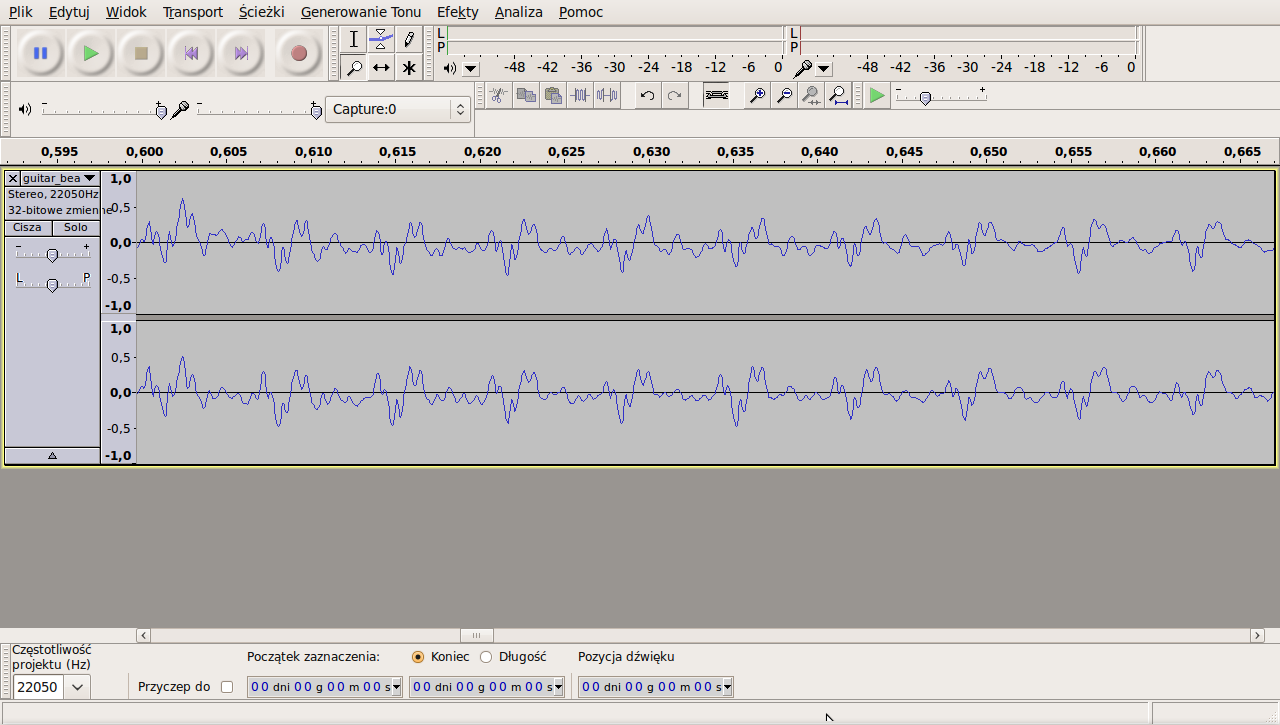Image resolution: width=1280 pixels, height=725 pixels.
Task: Open the Ścieżki menu
Action: pos(262,12)
